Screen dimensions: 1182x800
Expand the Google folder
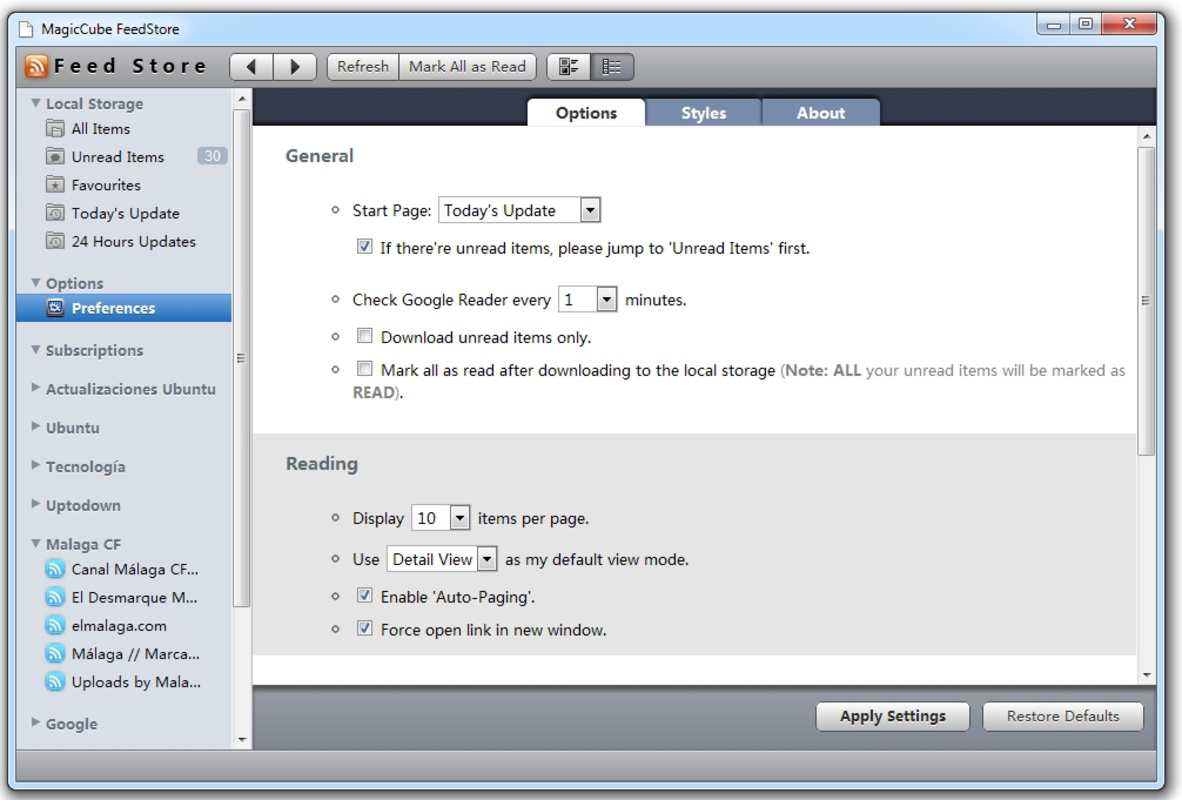(x=35, y=722)
